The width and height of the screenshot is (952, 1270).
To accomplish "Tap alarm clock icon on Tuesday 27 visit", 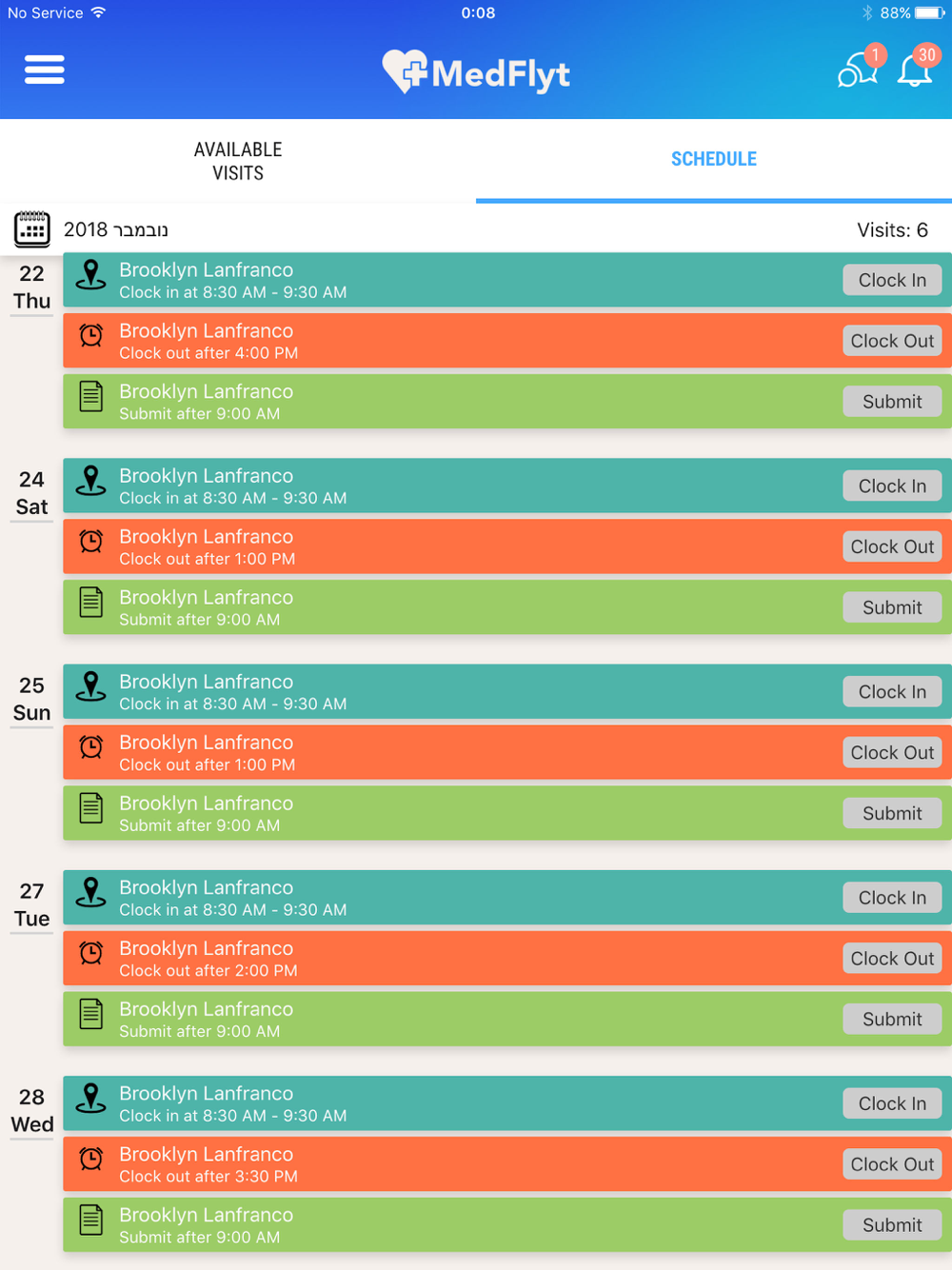I will [91, 953].
